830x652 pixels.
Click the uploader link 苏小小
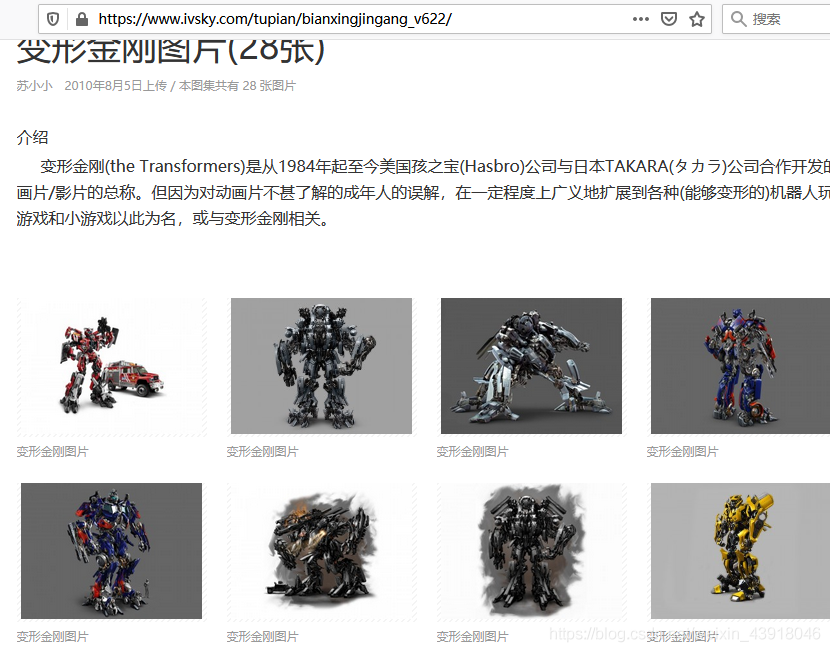[33, 87]
